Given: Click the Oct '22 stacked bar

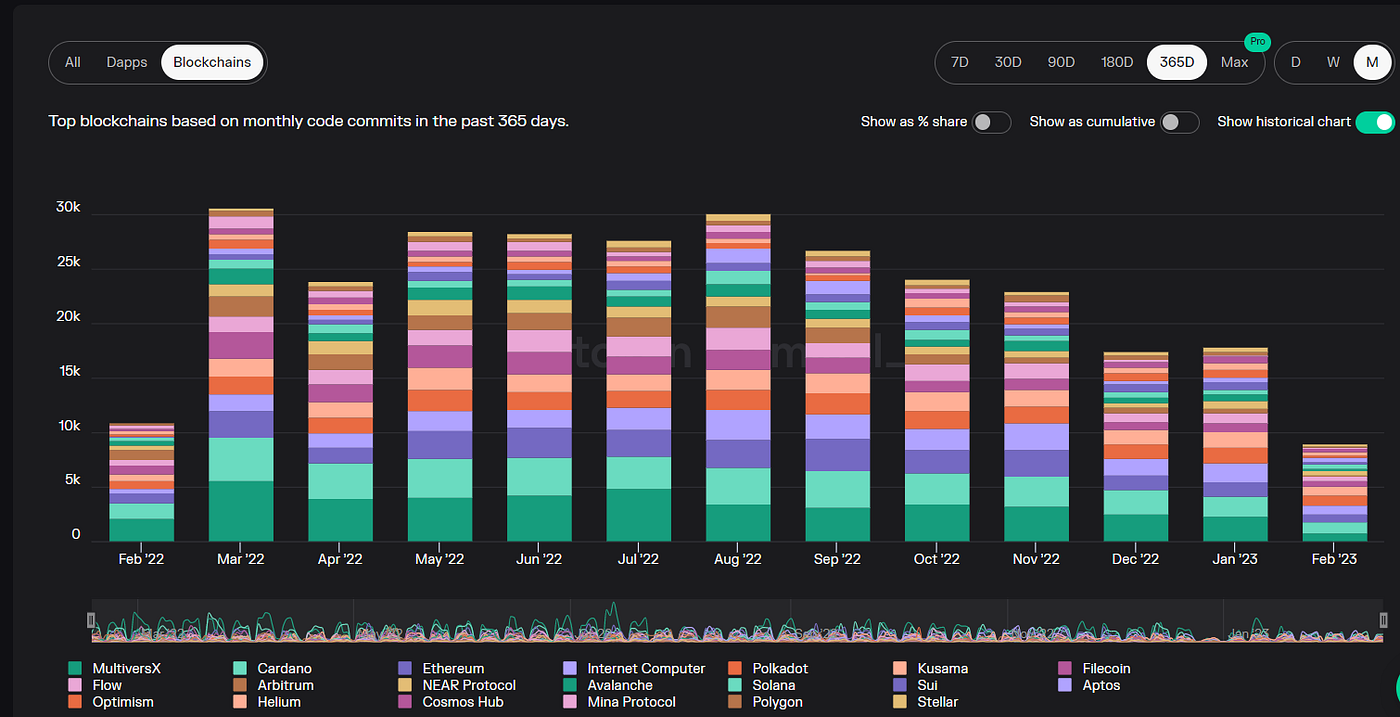Looking at the screenshot, I should tap(937, 410).
